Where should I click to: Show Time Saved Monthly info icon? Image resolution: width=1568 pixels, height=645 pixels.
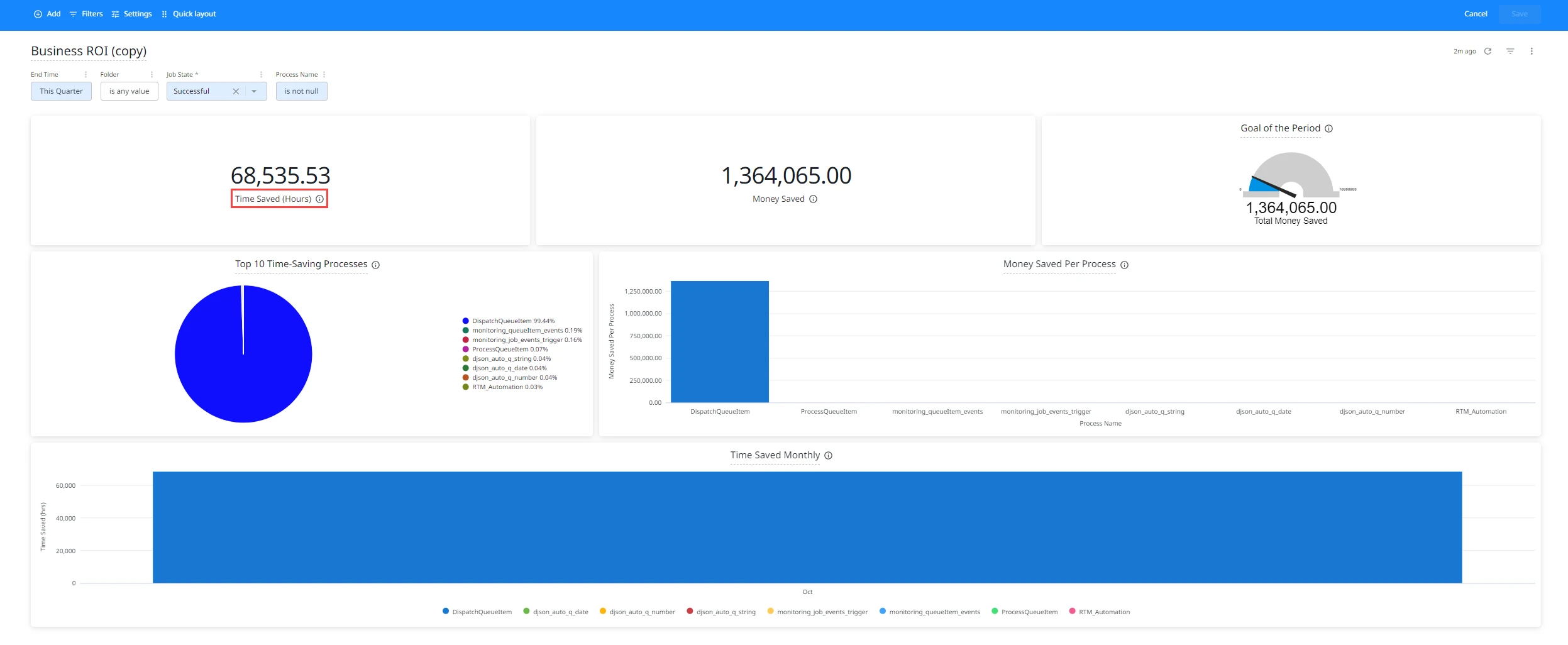point(829,456)
